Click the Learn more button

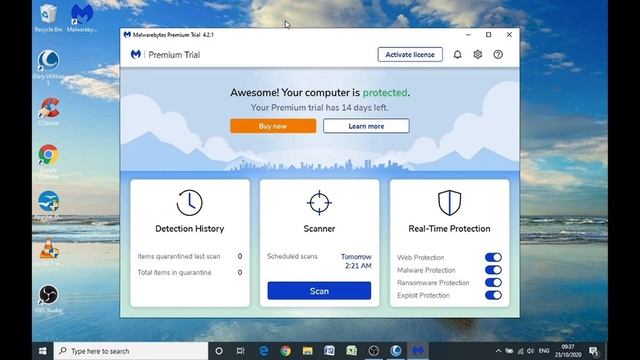click(x=366, y=126)
